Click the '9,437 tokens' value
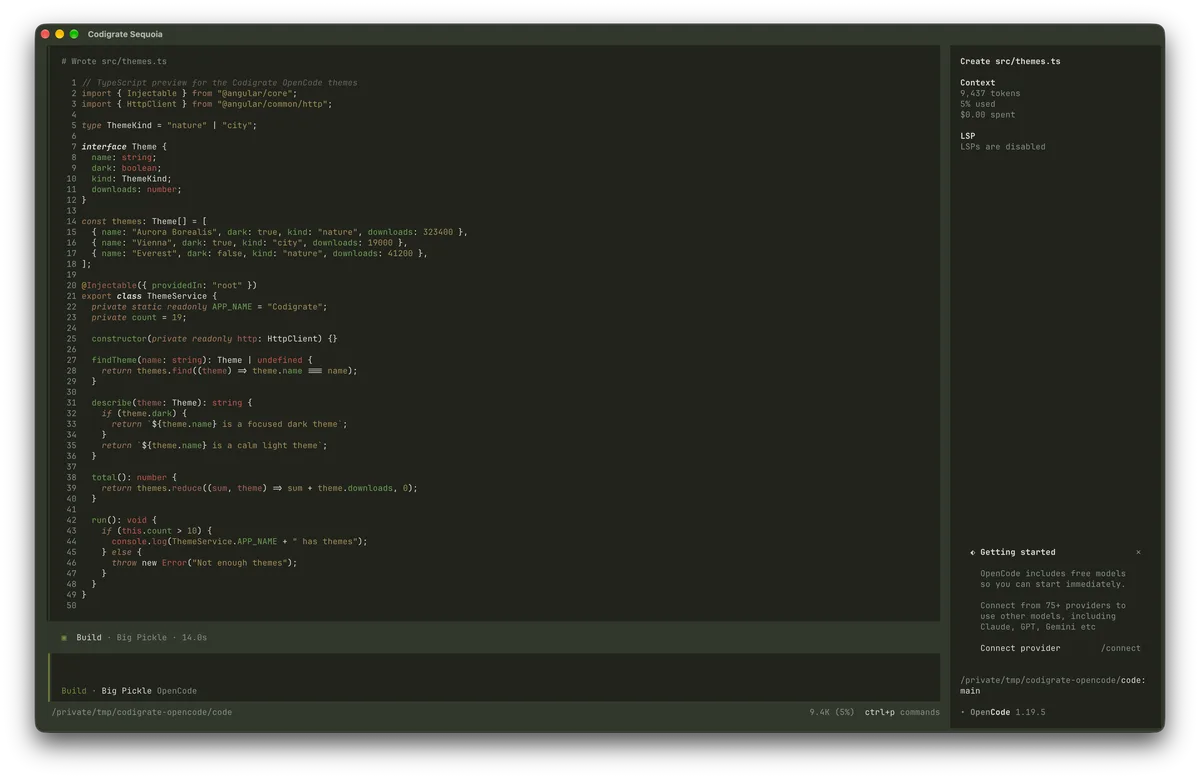 [x=990, y=93]
